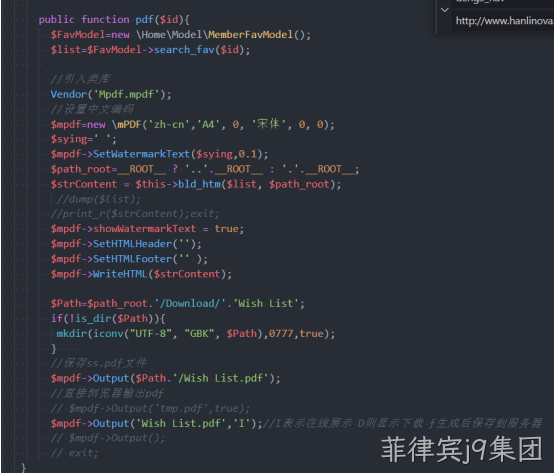Collapse the chevron arrow beside the URL entry
Viewport: 554px width, 473px height.
[445, 10]
